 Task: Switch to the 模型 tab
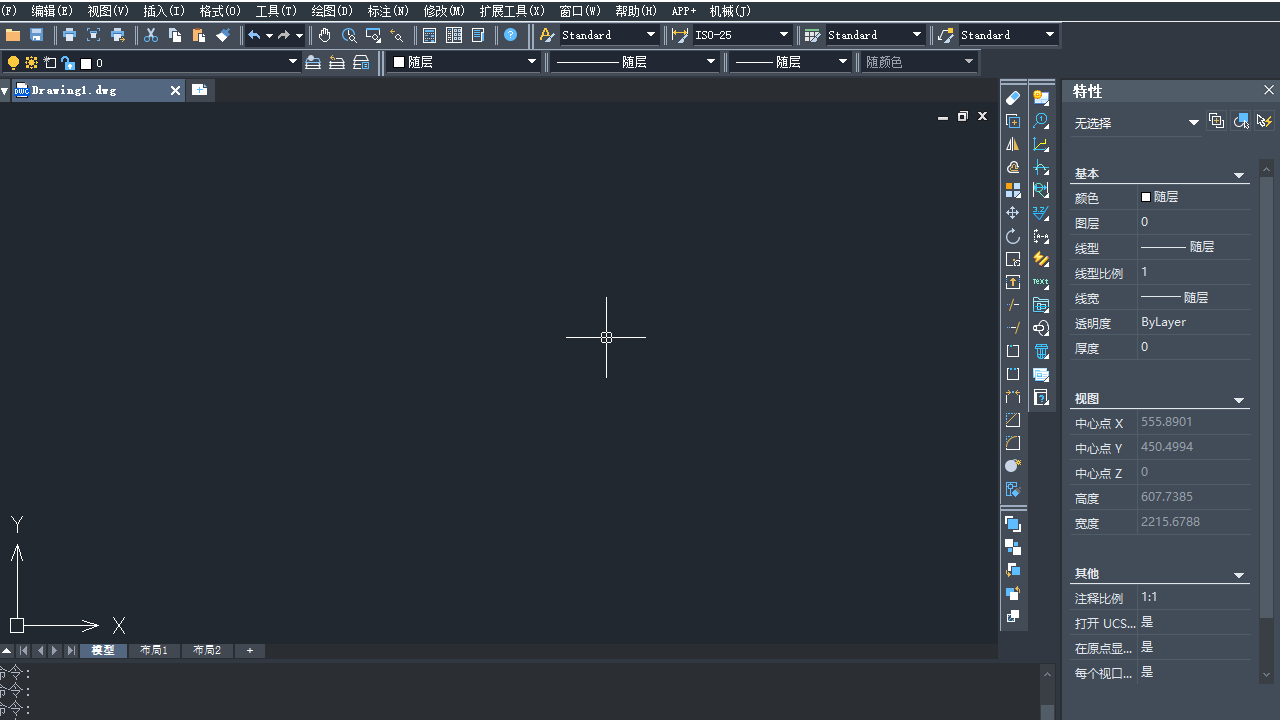(x=103, y=650)
